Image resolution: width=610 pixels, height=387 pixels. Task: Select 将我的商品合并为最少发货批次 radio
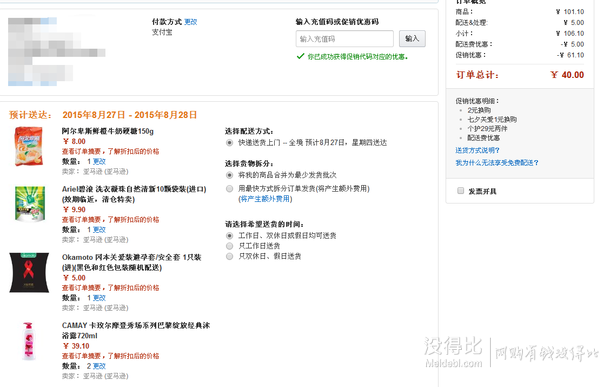click(x=230, y=175)
